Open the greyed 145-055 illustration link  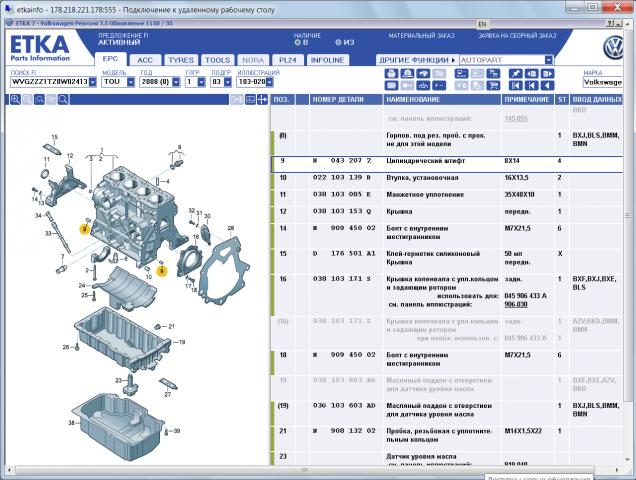(516, 118)
